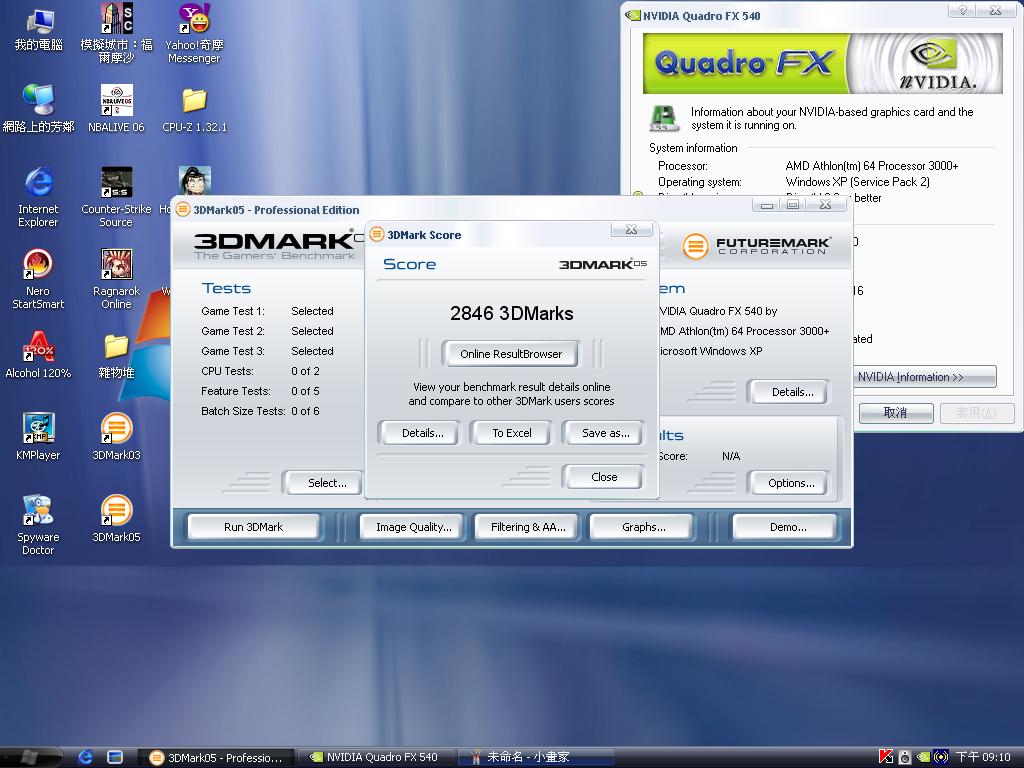Click the Run 3DMark button
The height and width of the screenshot is (768, 1024).
(253, 527)
